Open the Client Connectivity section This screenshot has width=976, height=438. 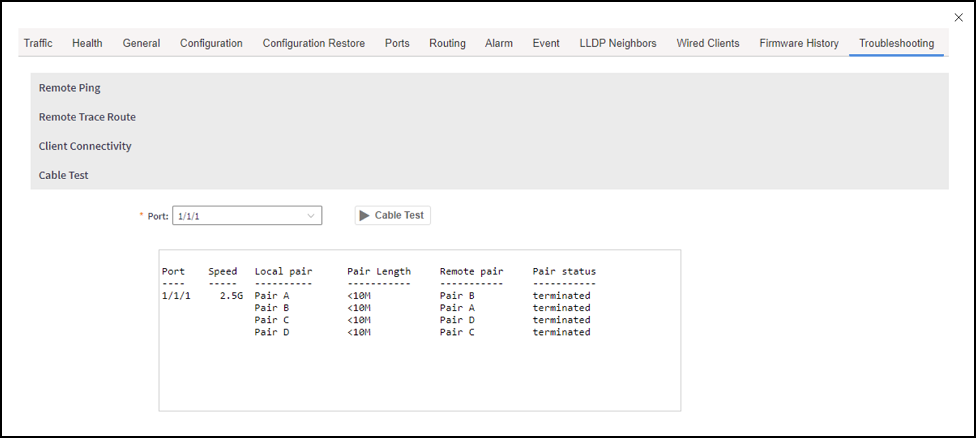pyautogui.click(x=489, y=146)
